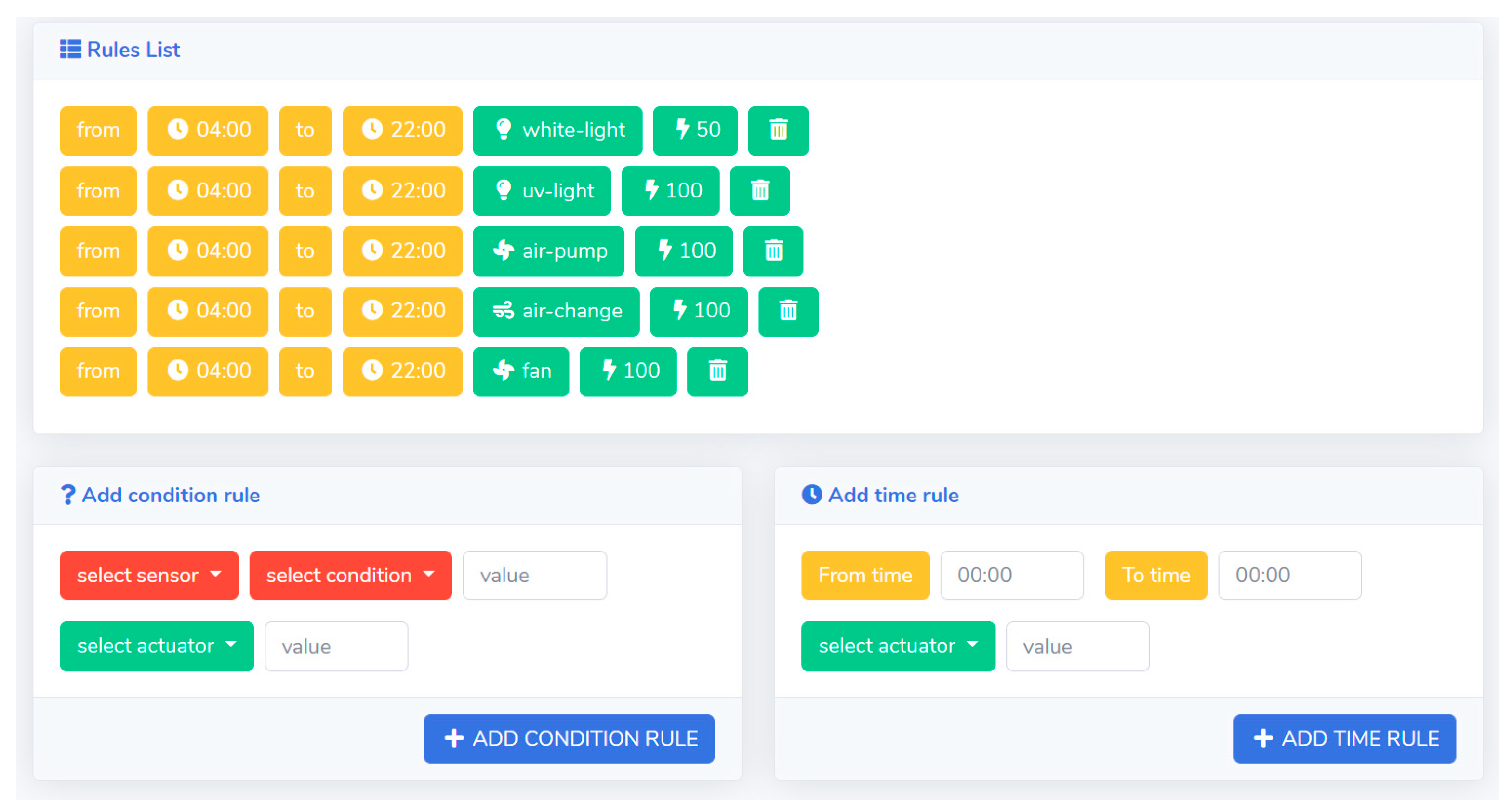The image size is (1512, 801).
Task: Focus the From time input field
Action: point(1011,575)
